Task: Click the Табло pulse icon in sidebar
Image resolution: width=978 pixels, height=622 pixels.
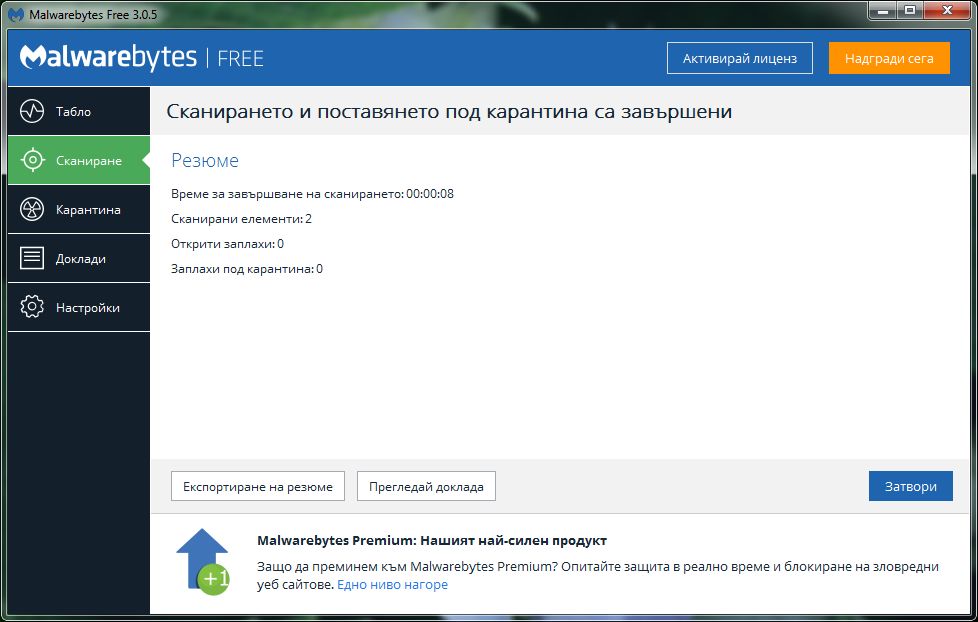Action: tap(32, 111)
